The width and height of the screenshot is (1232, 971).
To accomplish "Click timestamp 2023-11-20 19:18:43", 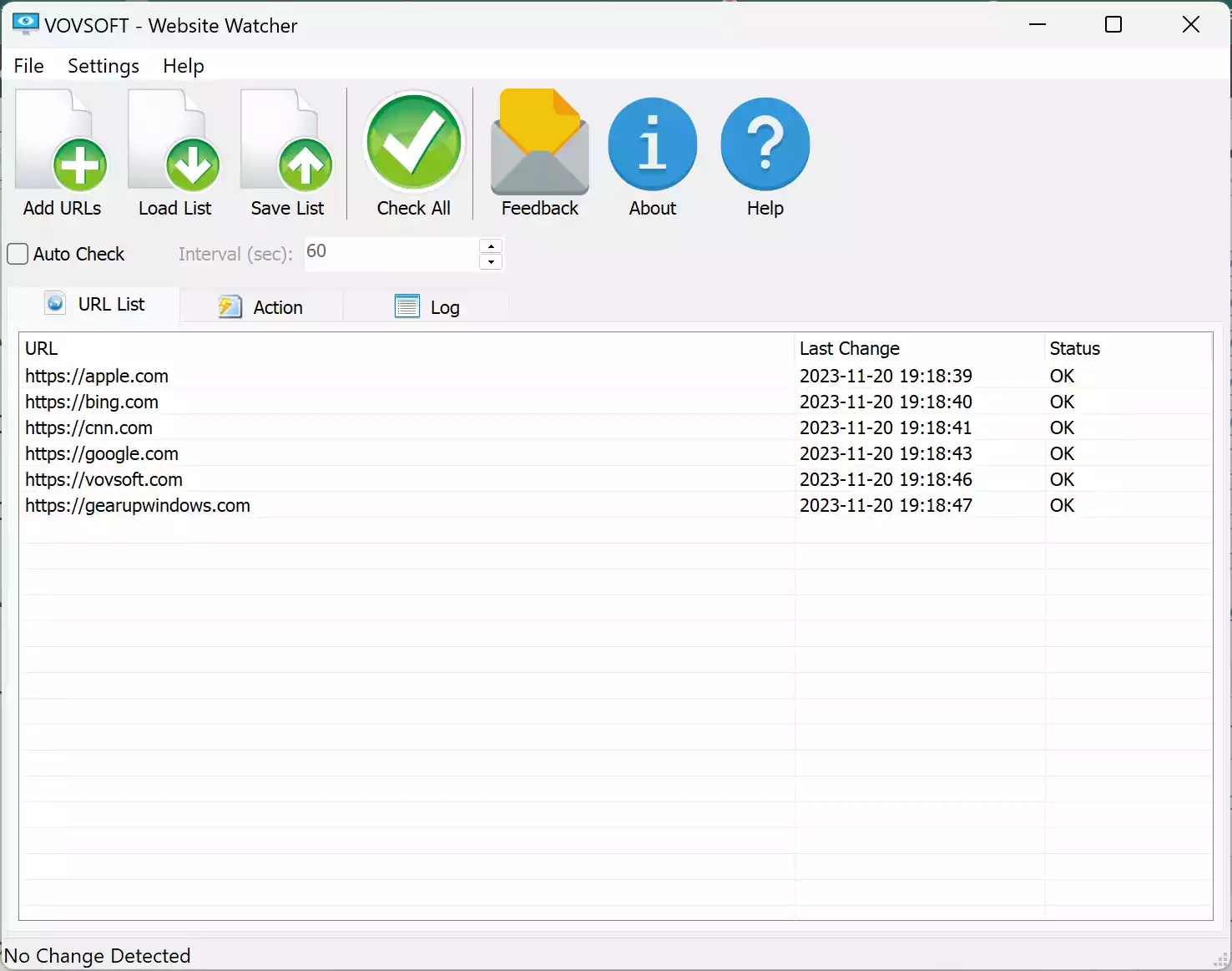I will point(886,453).
